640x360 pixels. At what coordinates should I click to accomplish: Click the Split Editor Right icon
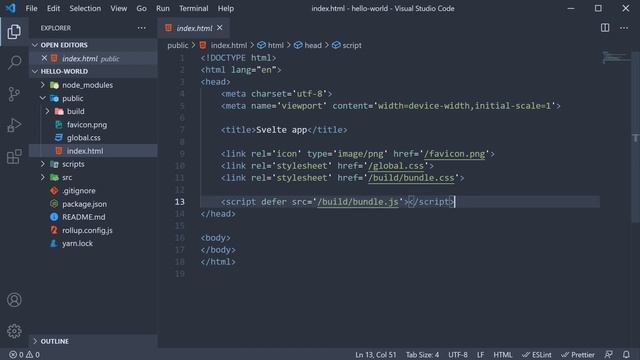click(x=605, y=28)
